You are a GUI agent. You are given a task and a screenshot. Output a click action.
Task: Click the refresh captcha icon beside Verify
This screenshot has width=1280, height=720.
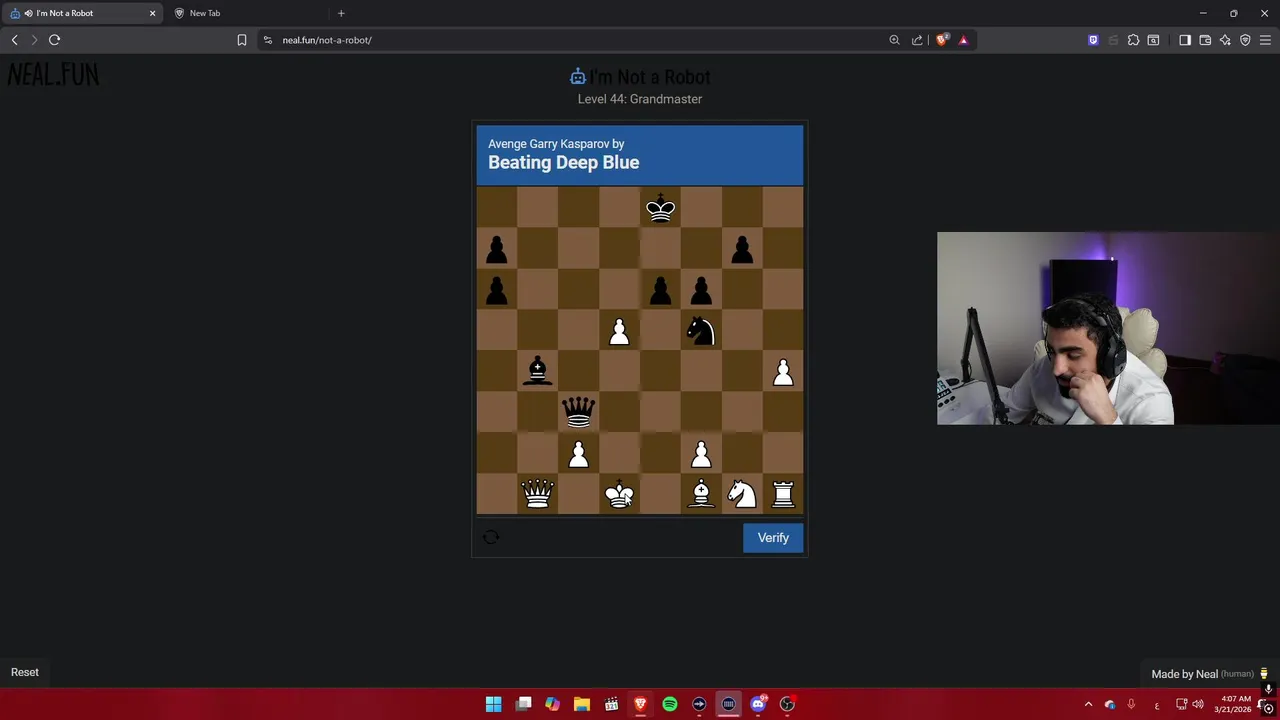[x=491, y=537]
